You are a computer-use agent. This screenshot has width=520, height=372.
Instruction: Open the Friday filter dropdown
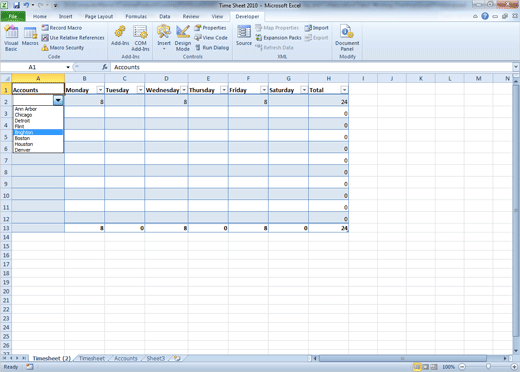click(264, 90)
